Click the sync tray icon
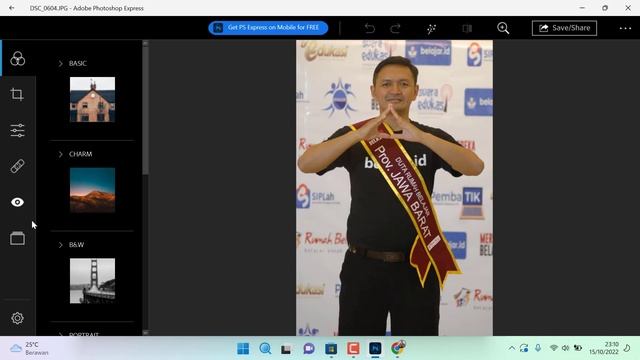Screen dimensions: 640x360 524,348
